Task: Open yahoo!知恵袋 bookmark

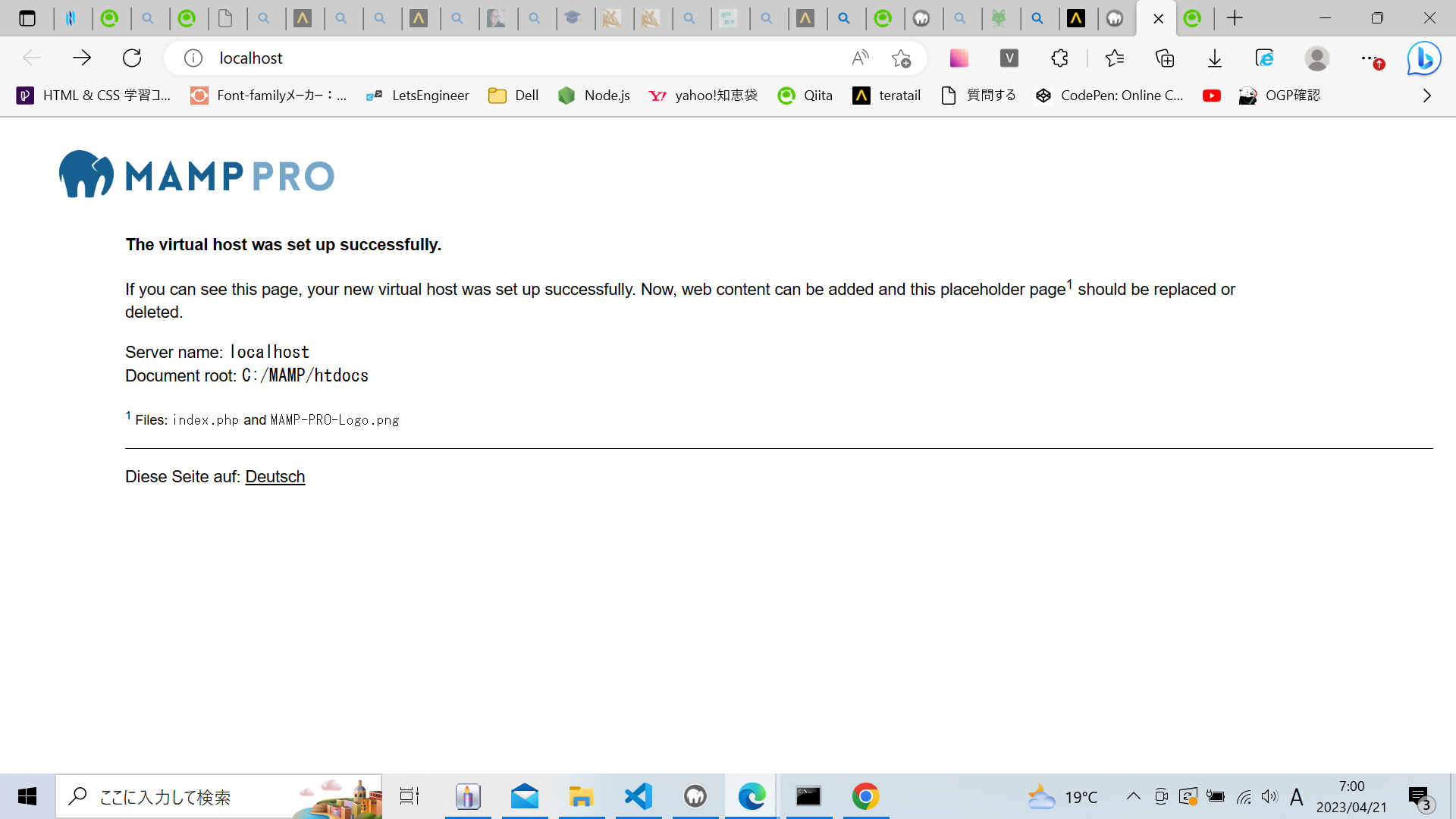Action: 703,96
